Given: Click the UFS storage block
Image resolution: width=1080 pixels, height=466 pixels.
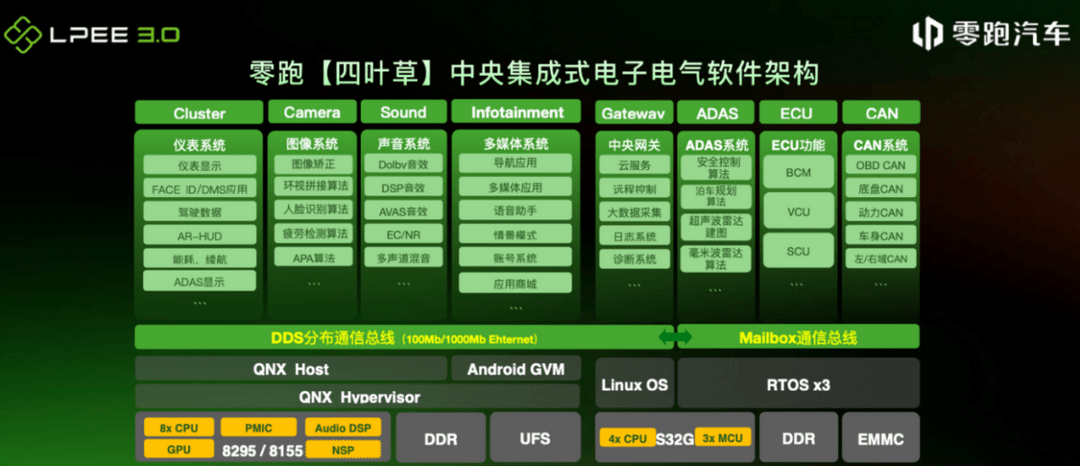Looking at the screenshot, I should tap(535, 438).
